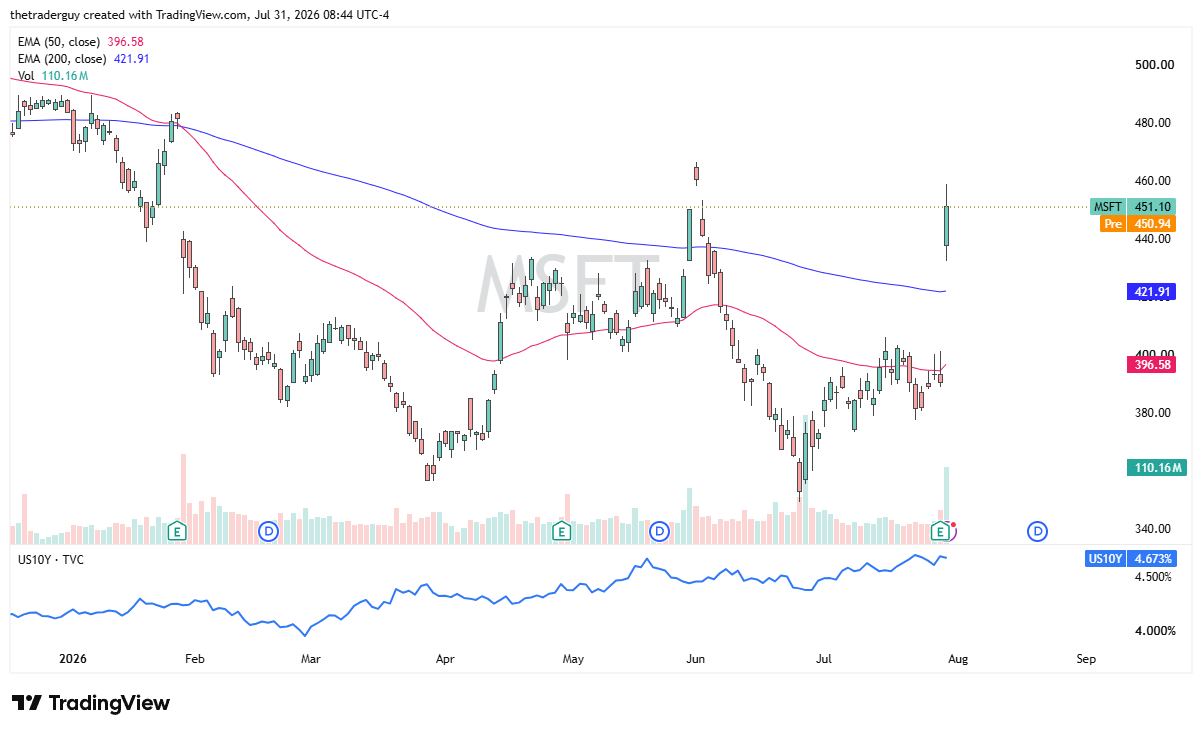Click the 440.00 price axis label
This screenshot has height=733, width=1202.
tap(1153, 239)
